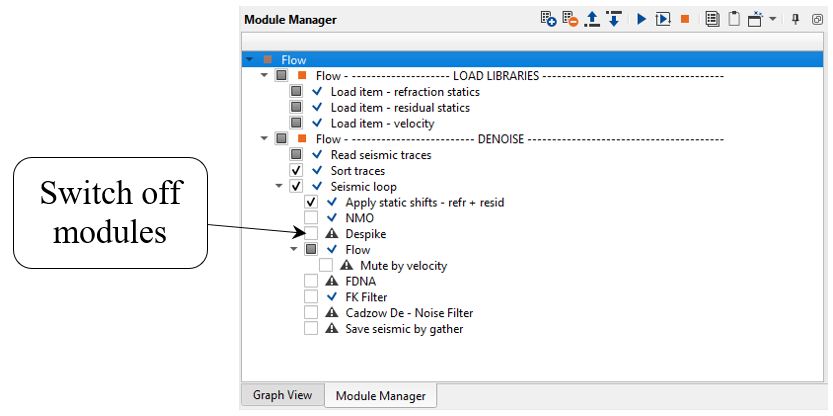Click the add module icon
Screen dimensions: 833x416
(548, 19)
